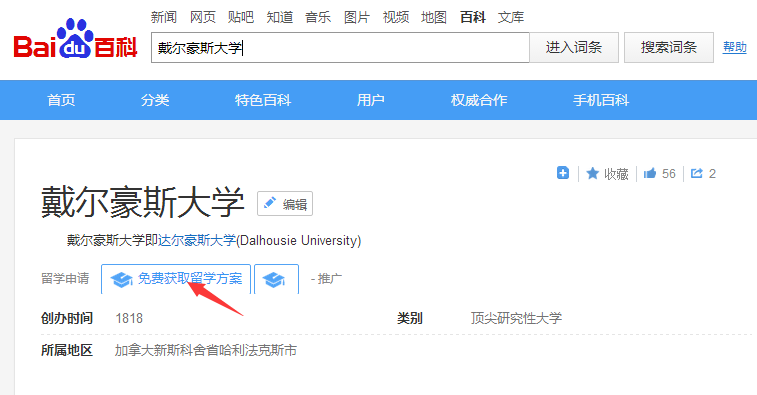Click the 收藏 text label
This screenshot has width=757, height=395.
tap(617, 174)
